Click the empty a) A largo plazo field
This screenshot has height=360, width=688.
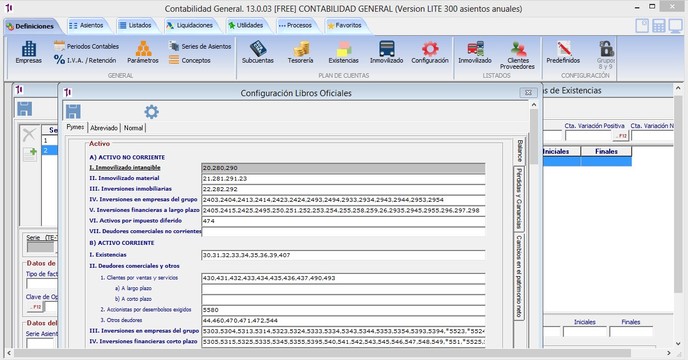coord(344,288)
